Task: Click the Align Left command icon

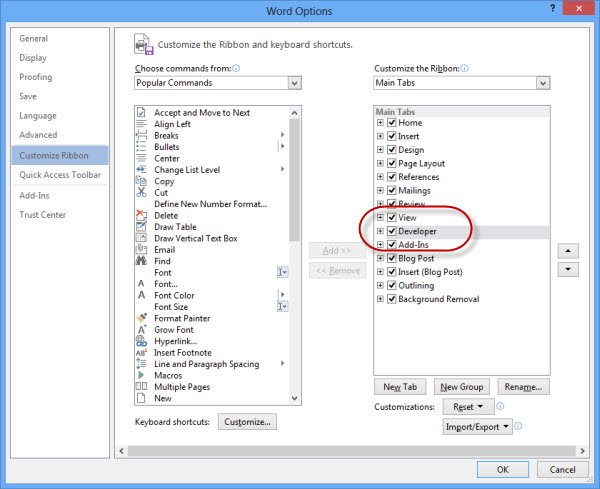Action: (x=141, y=124)
